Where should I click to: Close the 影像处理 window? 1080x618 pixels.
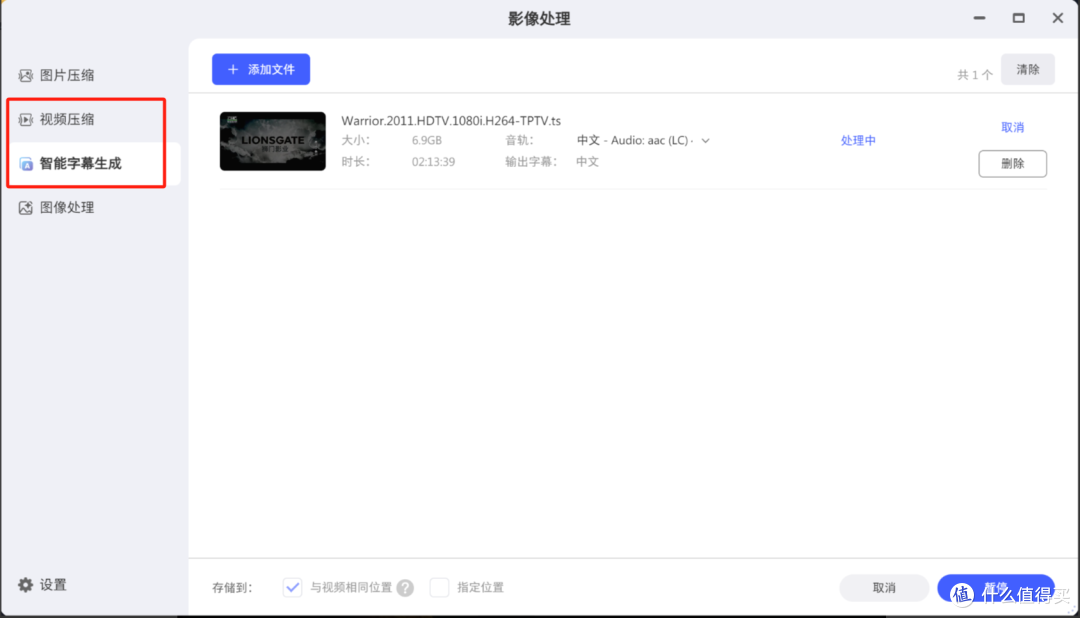1058,19
